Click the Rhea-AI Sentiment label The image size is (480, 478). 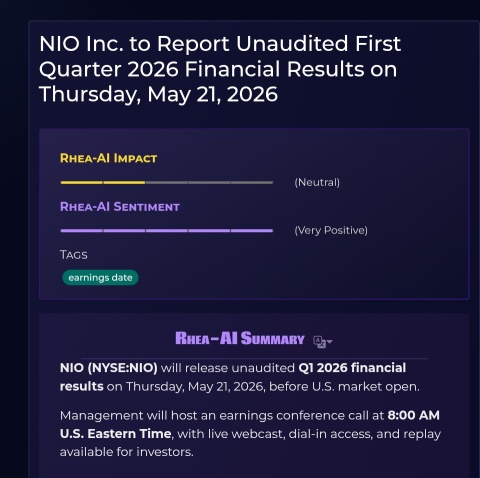[x=120, y=207]
